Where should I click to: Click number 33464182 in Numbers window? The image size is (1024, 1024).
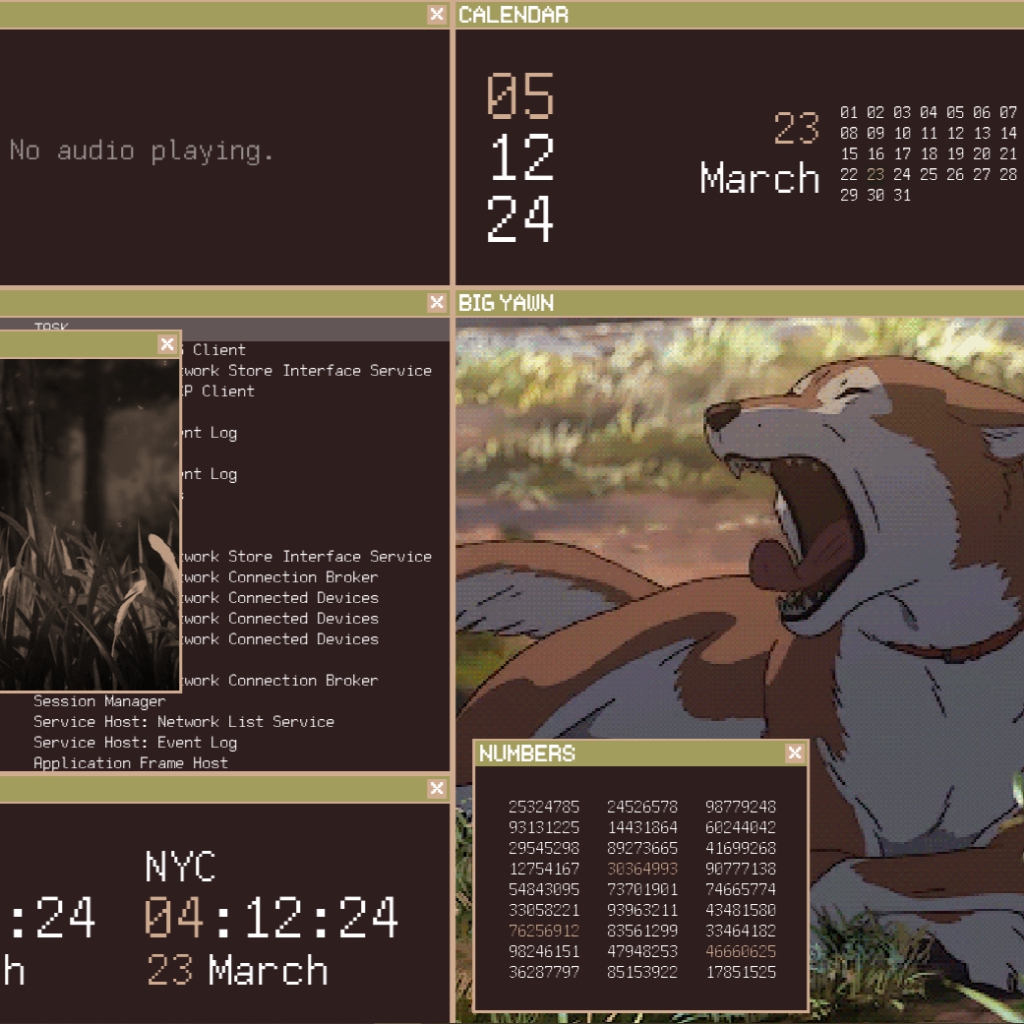pyautogui.click(x=741, y=931)
